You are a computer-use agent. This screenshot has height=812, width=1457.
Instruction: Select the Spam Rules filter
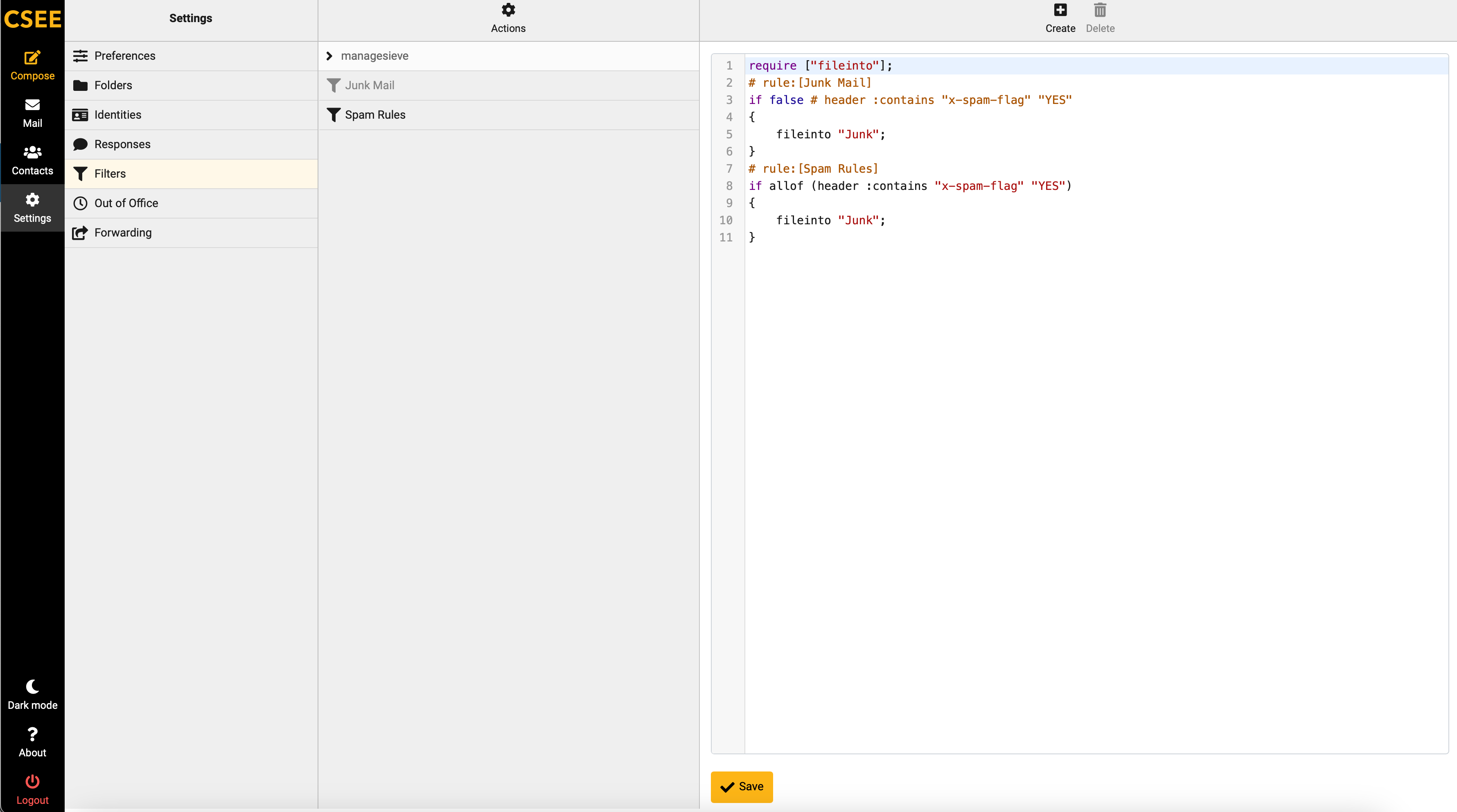[508, 114]
